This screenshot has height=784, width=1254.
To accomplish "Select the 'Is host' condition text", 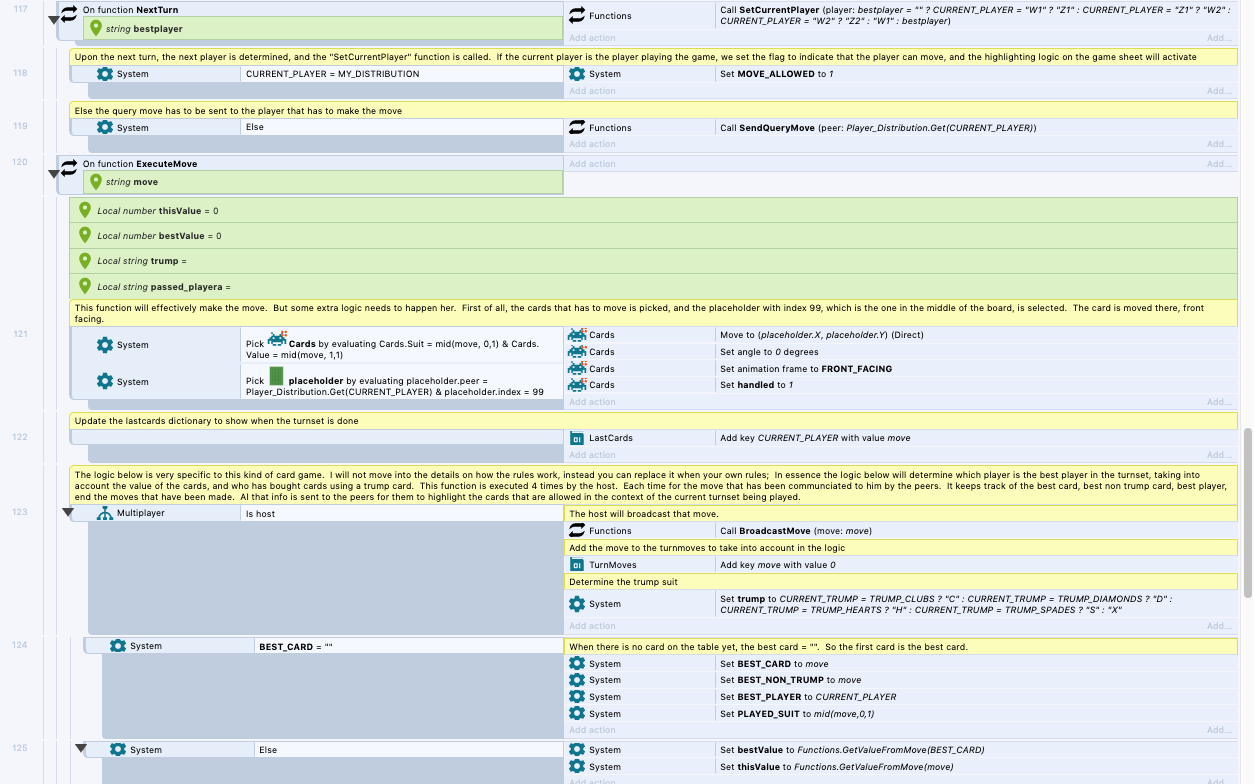I will (x=261, y=513).
